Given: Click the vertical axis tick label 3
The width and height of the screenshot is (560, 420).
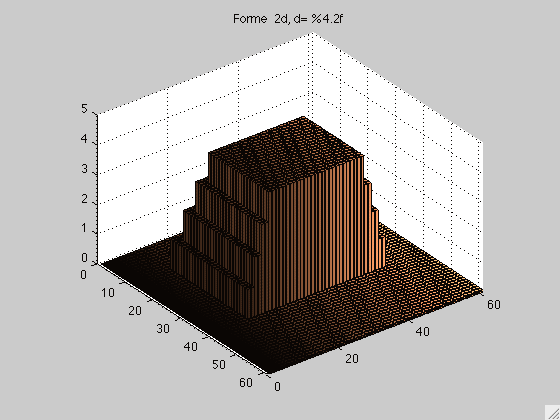Looking at the screenshot, I should click(84, 169).
